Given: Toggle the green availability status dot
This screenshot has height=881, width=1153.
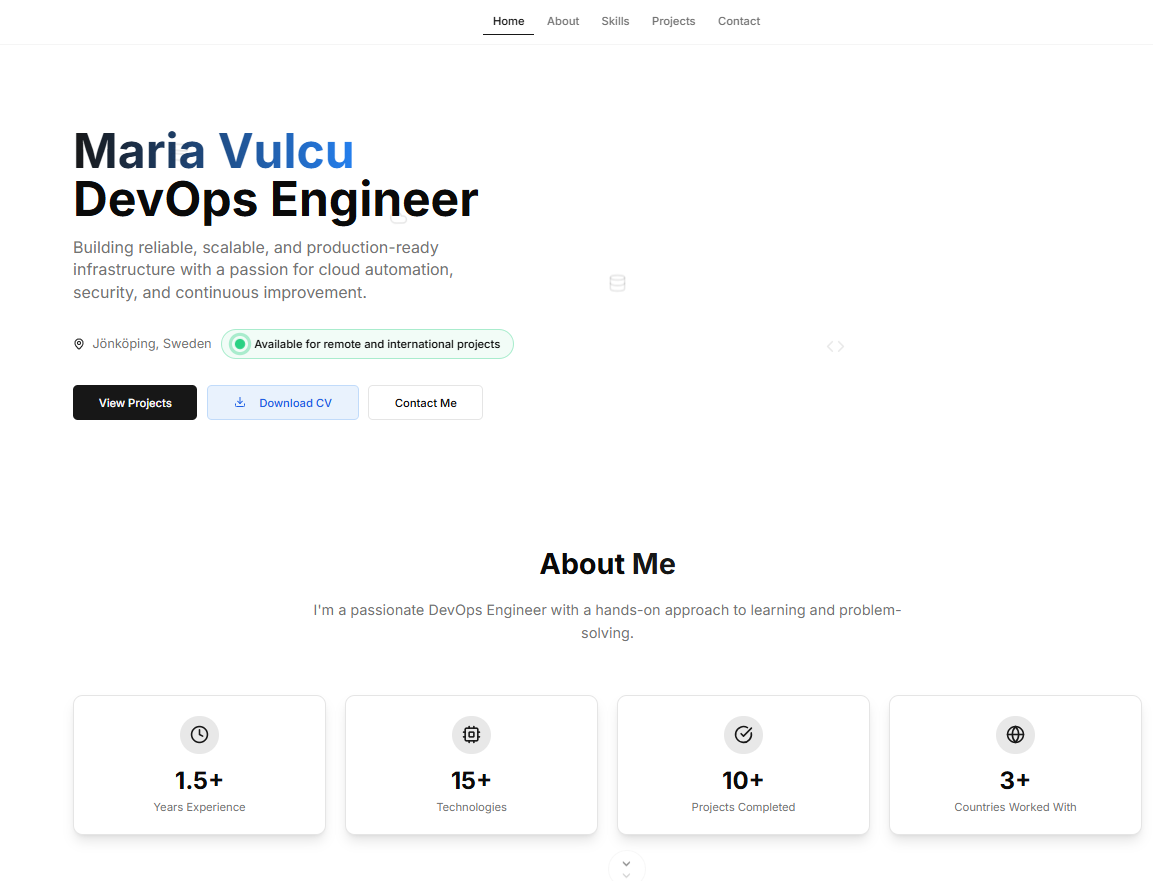Looking at the screenshot, I should pos(239,343).
